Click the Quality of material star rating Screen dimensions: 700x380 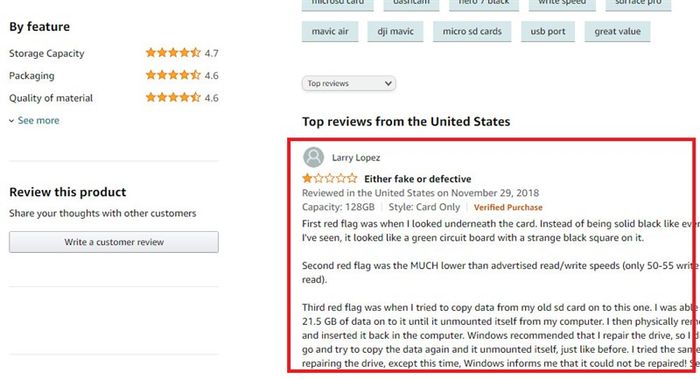tap(173, 97)
